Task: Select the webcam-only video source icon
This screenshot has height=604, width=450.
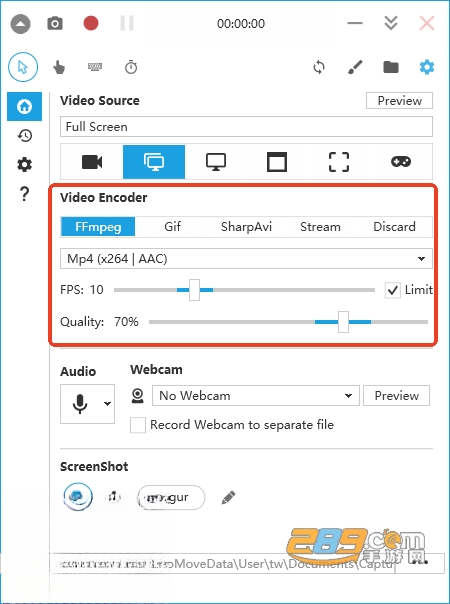Action: [92, 162]
